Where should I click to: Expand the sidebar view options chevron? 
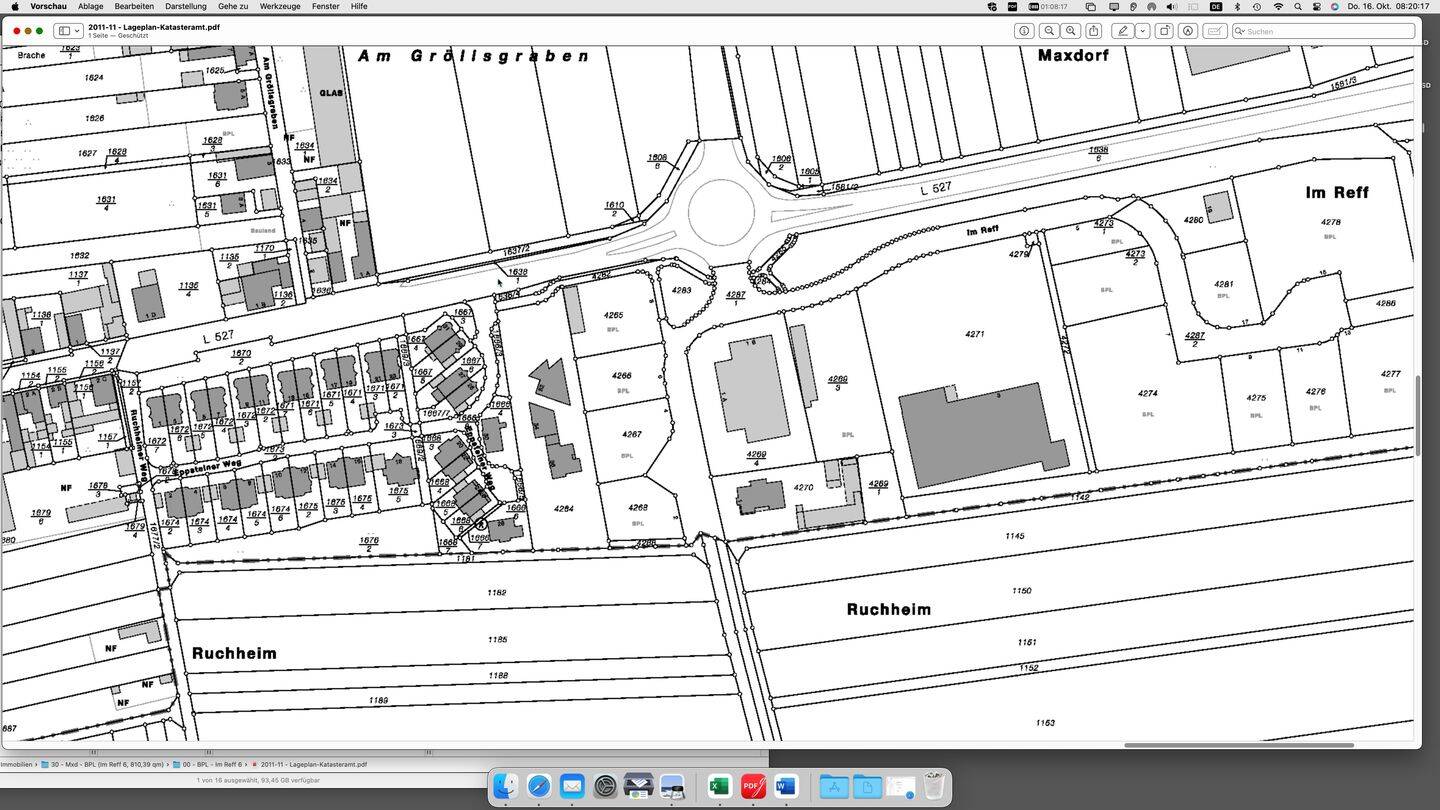pos(77,31)
